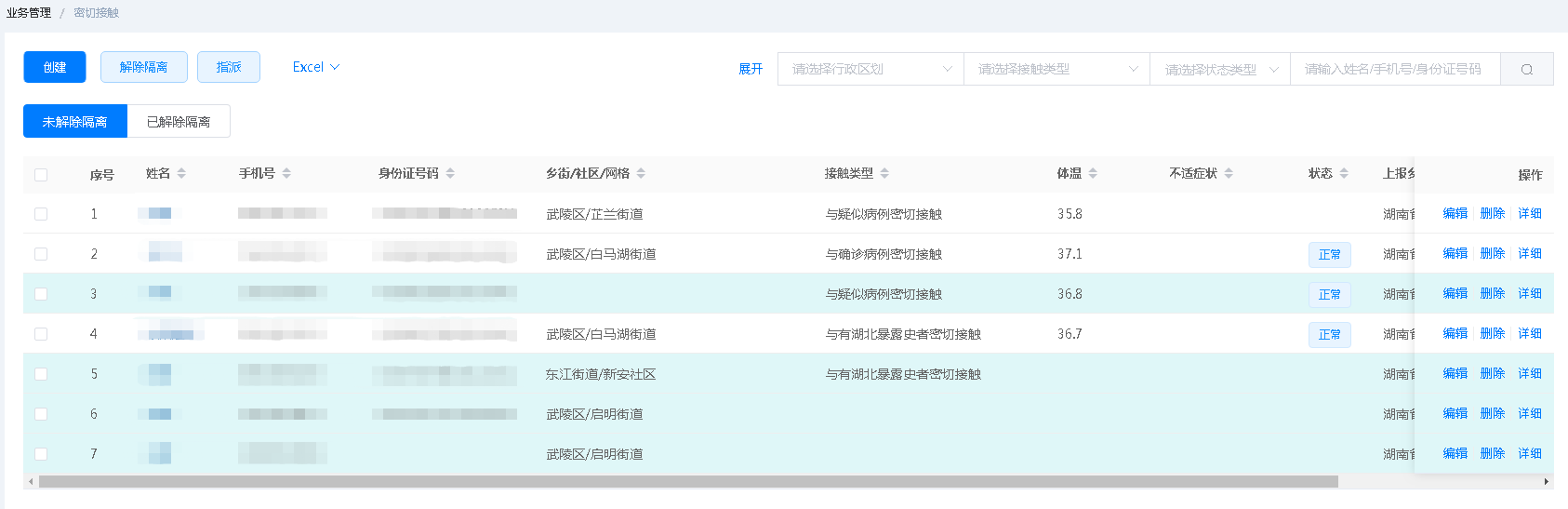The image size is (1568, 509).
Task: Click the search magnifier icon button
Action: coord(1526,69)
